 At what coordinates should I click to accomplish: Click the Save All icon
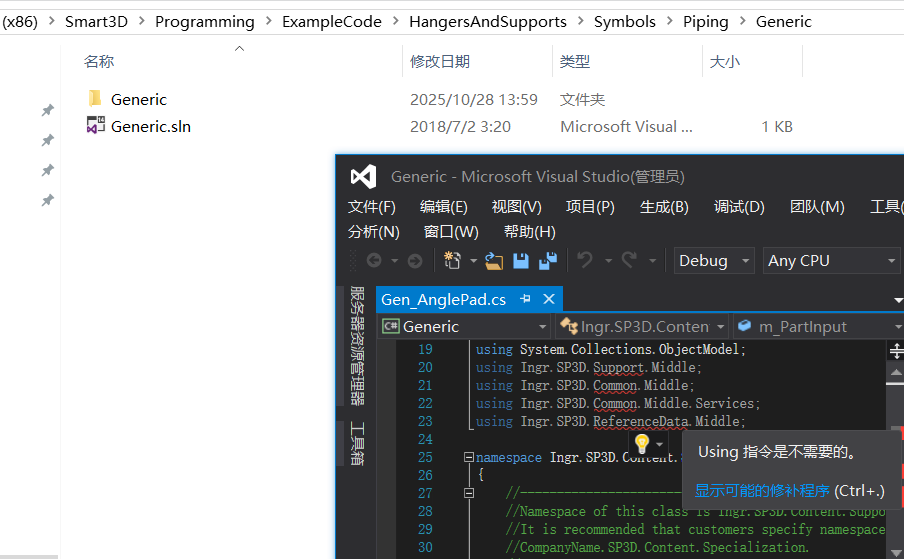[x=548, y=260]
